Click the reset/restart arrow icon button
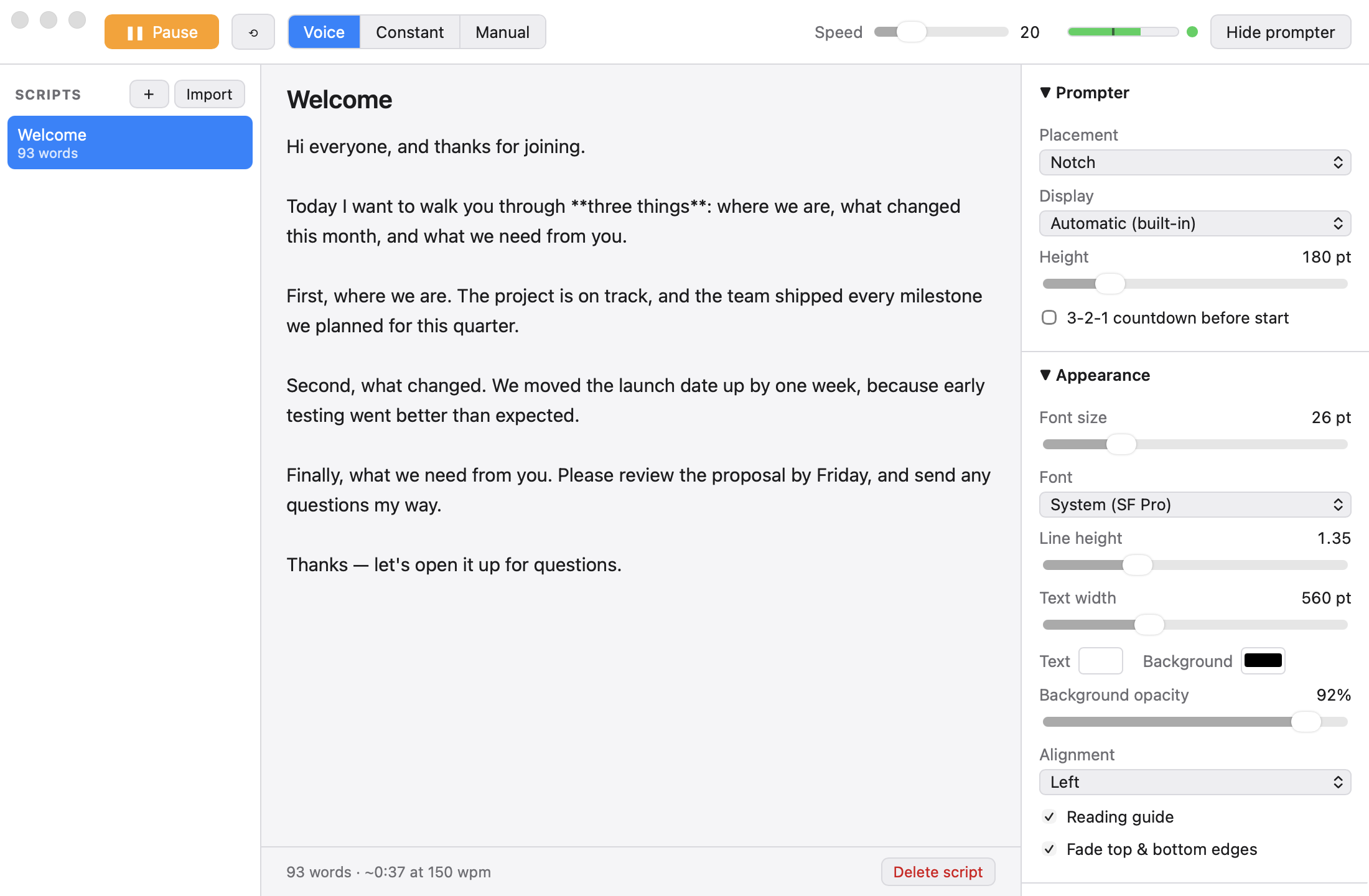 pos(253,32)
